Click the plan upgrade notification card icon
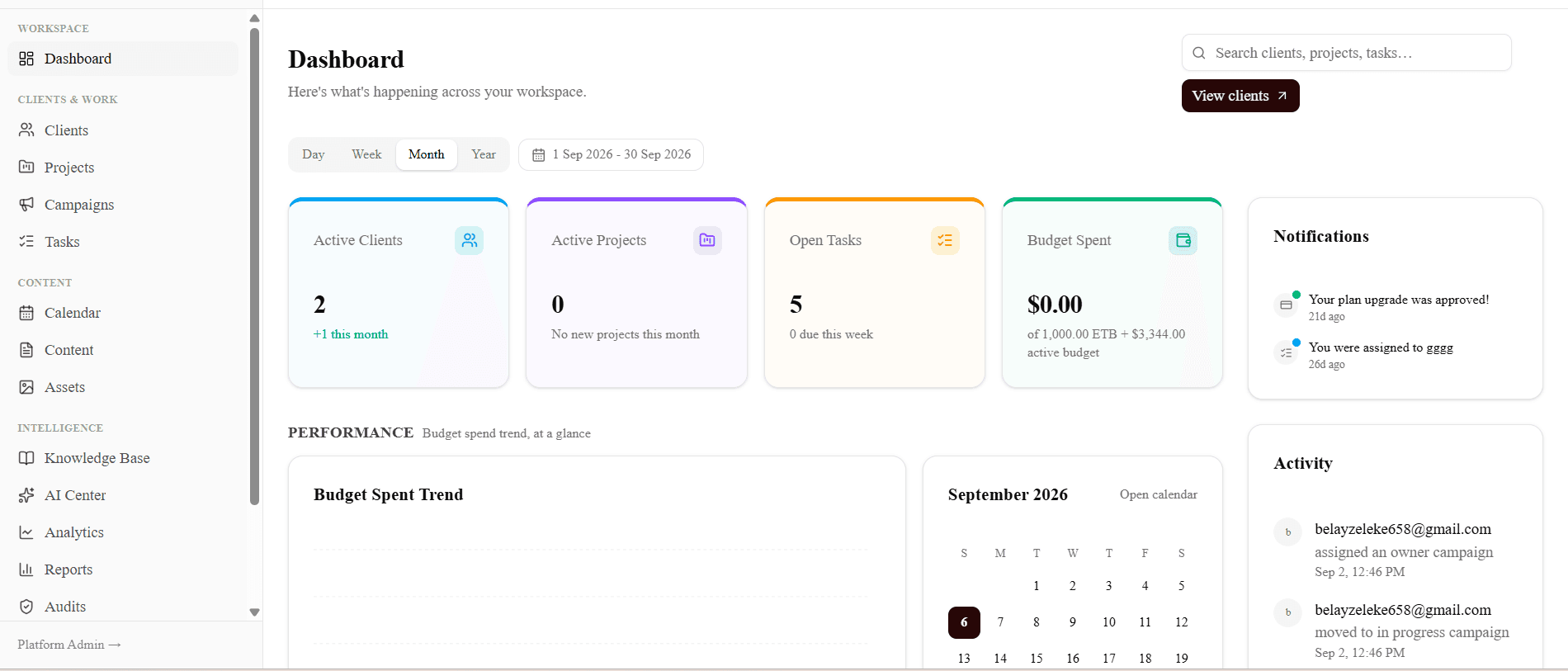The width and height of the screenshot is (1568, 671). point(1286,305)
